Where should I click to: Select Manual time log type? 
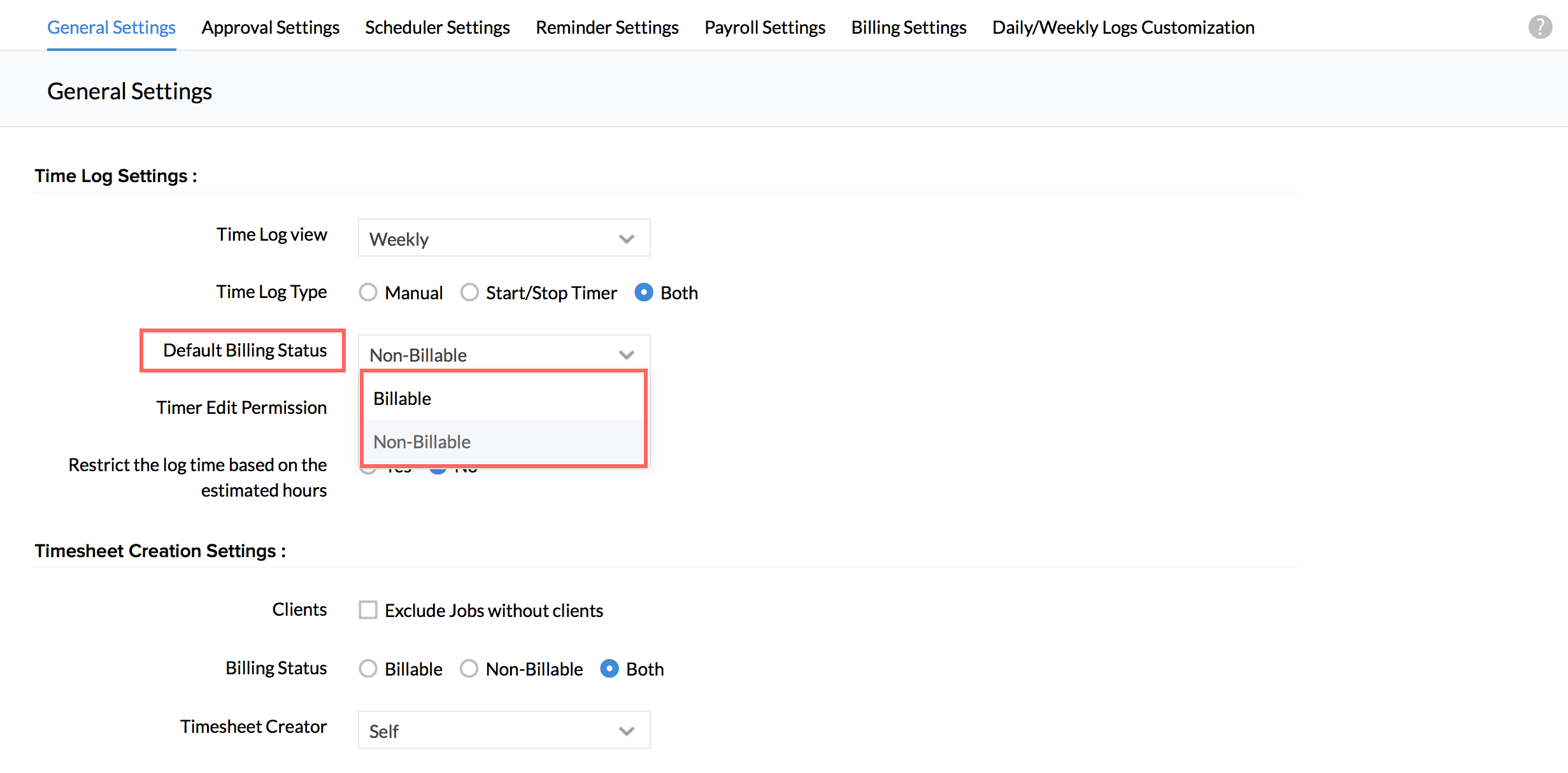(368, 292)
